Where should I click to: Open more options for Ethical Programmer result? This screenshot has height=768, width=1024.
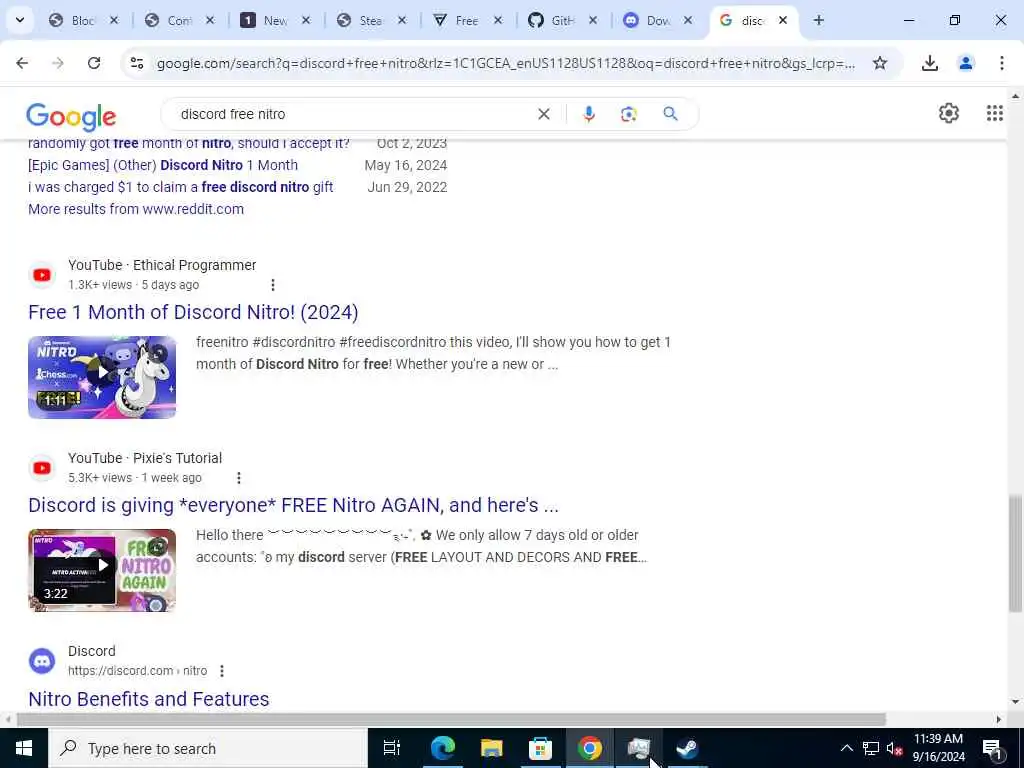272,285
